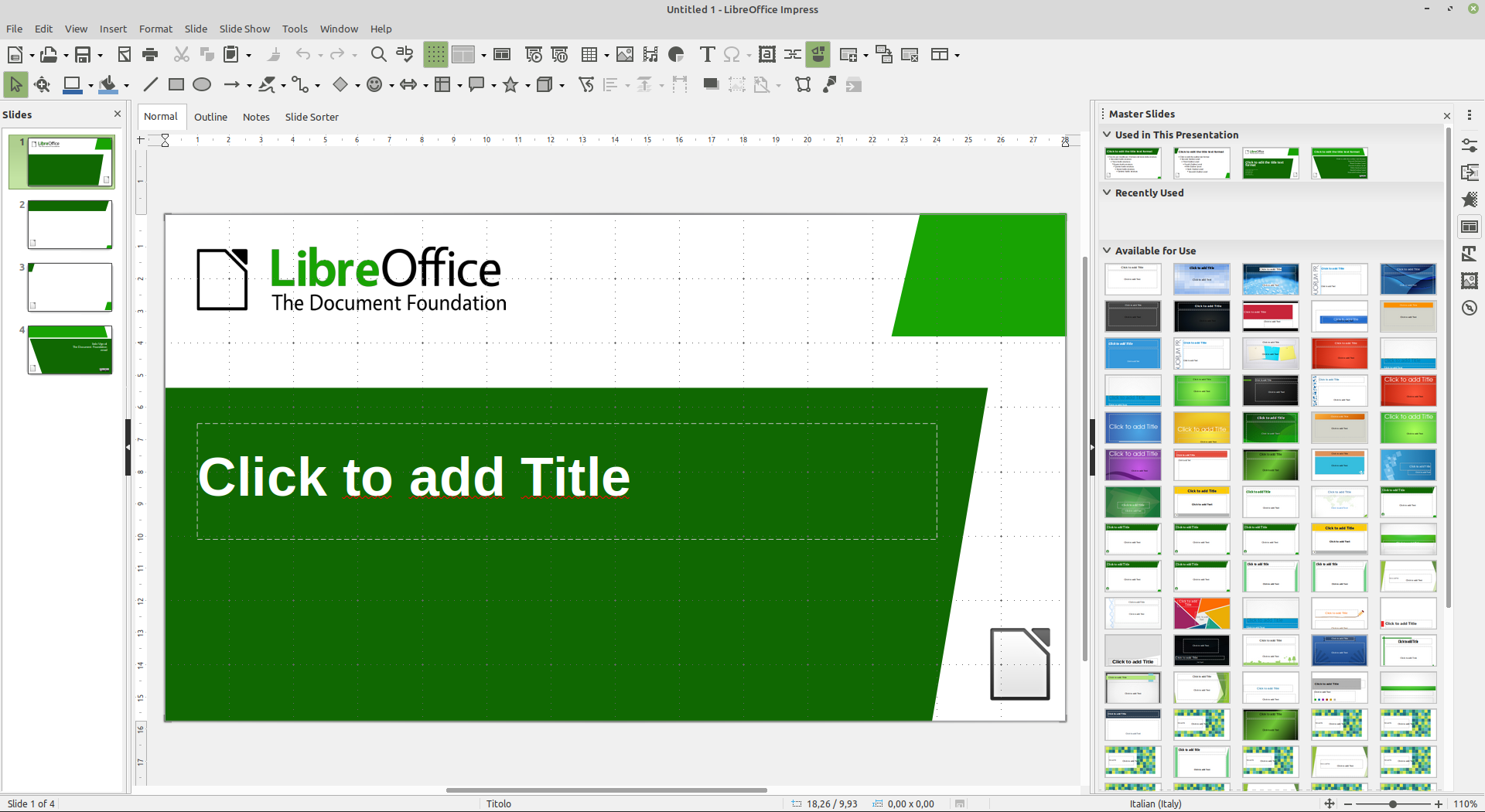
Task: Collapse 'Recently Used' section
Action: tap(1107, 193)
